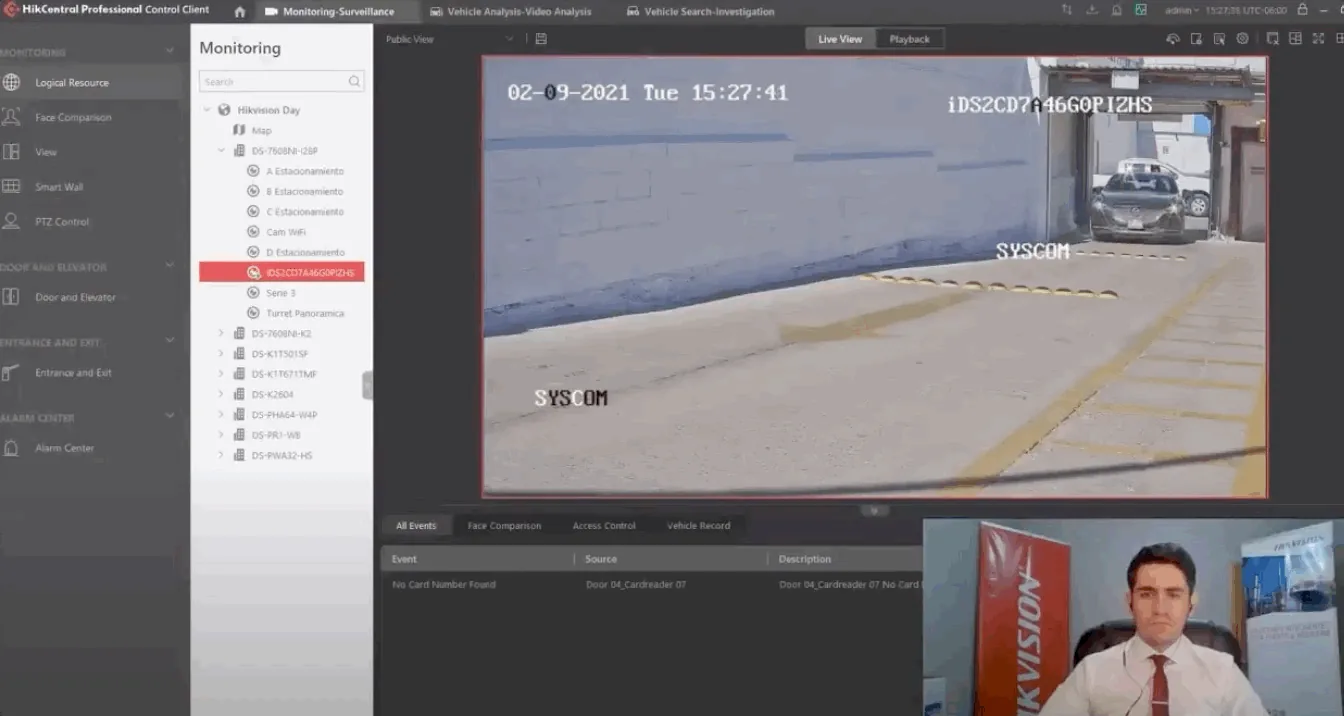The height and width of the screenshot is (716, 1344).
Task: Expand the DS-K1T501SF device node
Action: point(222,354)
